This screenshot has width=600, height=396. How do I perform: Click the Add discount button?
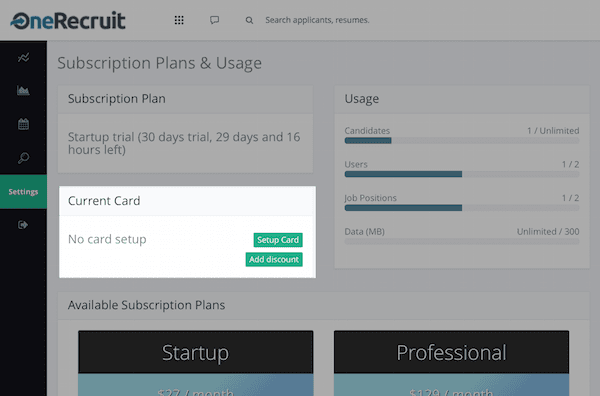274,259
